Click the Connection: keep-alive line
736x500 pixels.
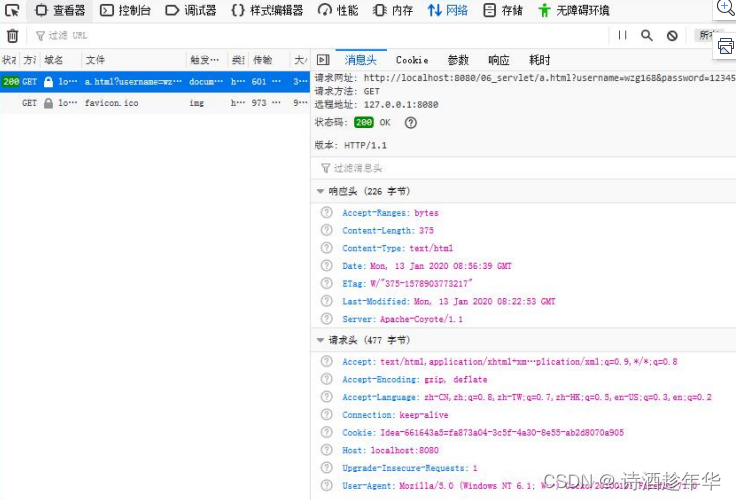tap(395, 415)
